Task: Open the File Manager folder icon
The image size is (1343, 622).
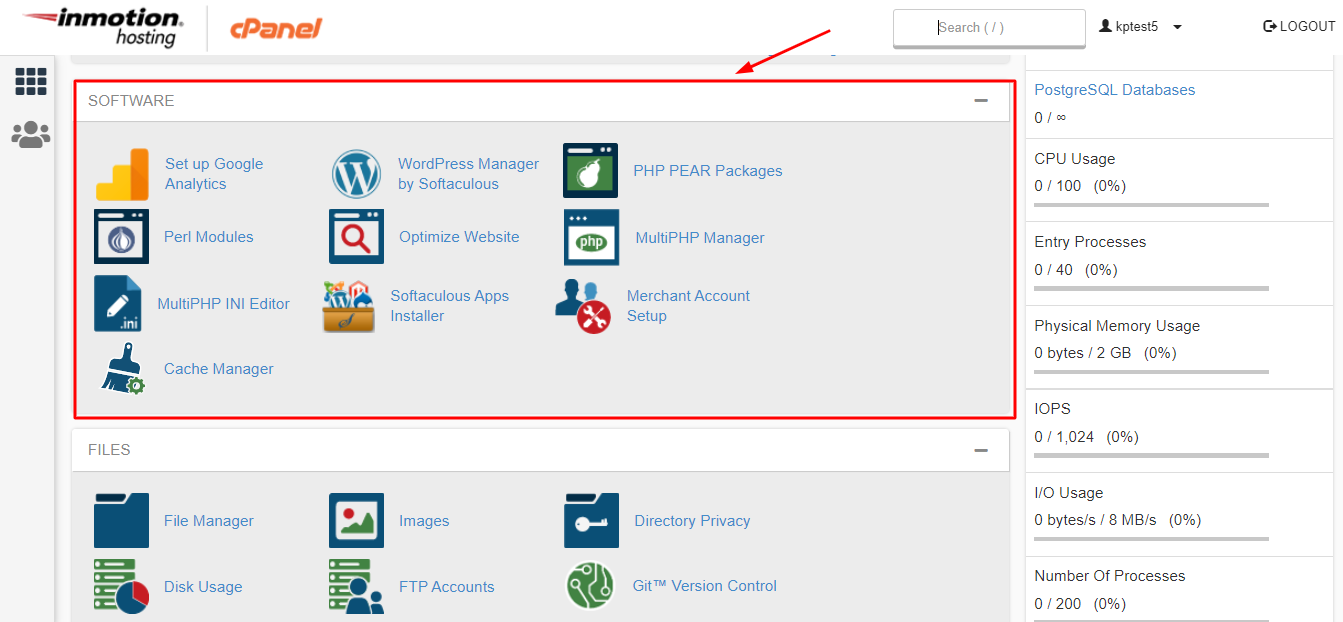Action: (x=122, y=520)
